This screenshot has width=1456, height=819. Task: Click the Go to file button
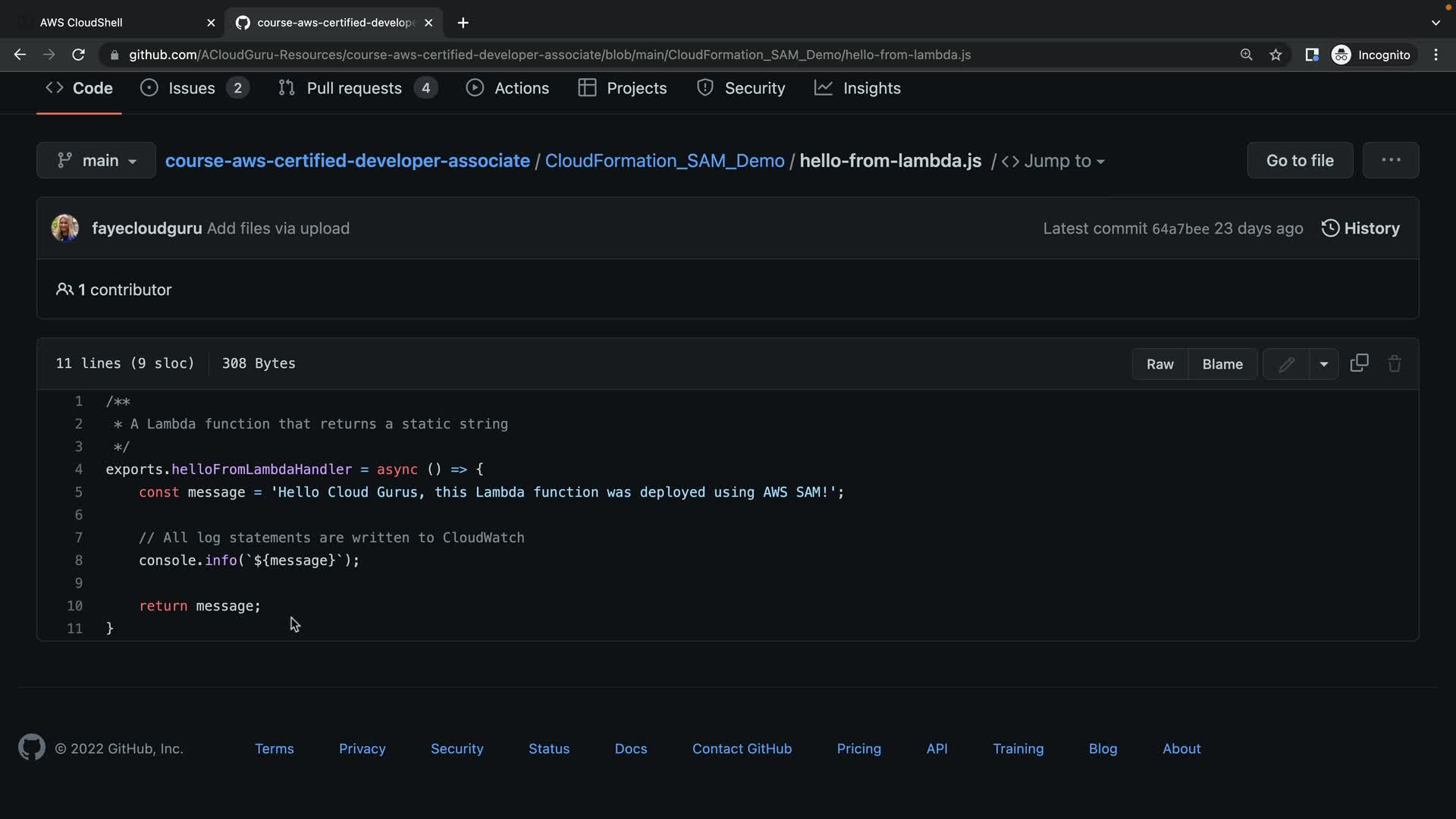point(1299,161)
